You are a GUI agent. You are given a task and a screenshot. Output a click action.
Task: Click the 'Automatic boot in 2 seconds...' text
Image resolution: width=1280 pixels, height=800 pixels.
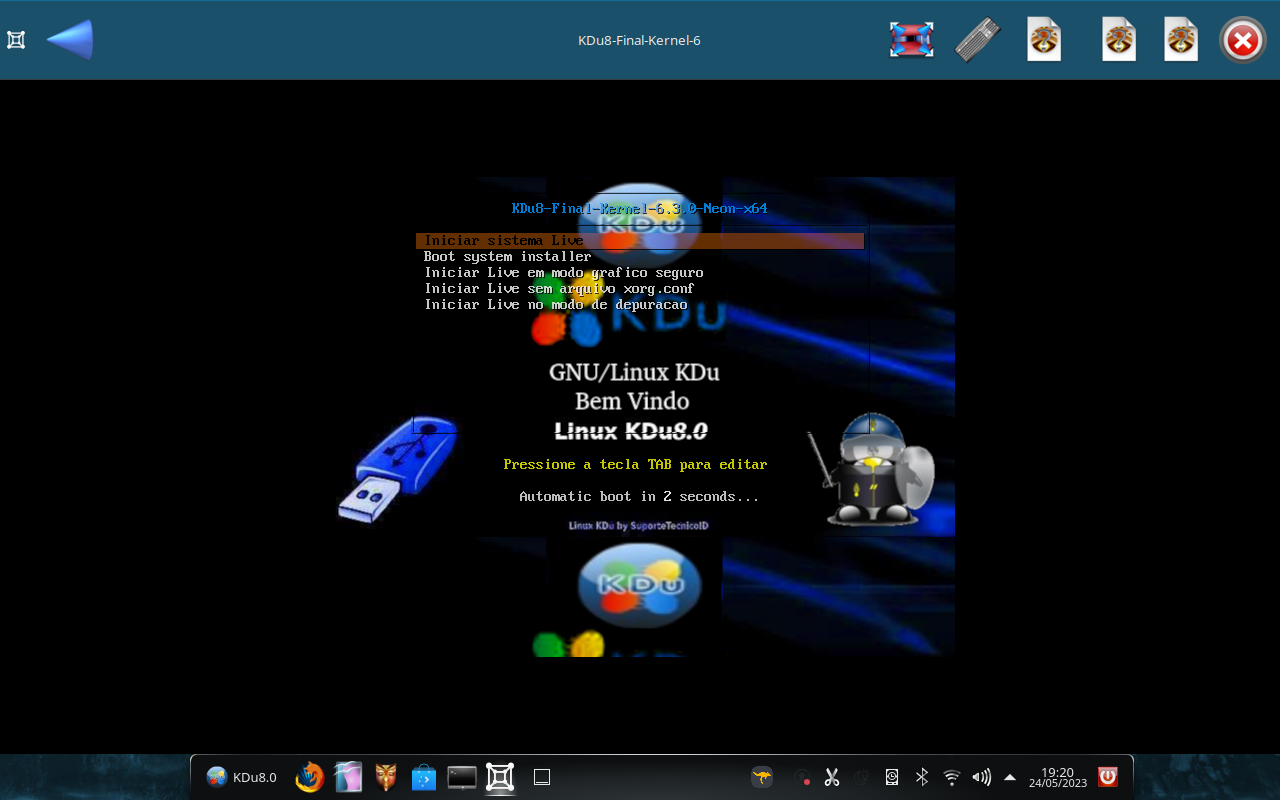pyautogui.click(x=639, y=497)
